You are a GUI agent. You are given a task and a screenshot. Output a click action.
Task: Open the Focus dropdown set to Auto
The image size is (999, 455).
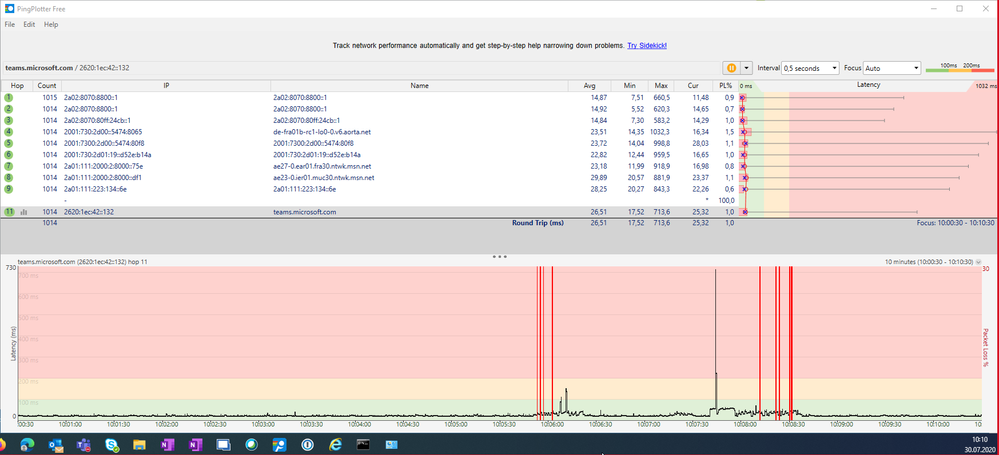pos(894,68)
